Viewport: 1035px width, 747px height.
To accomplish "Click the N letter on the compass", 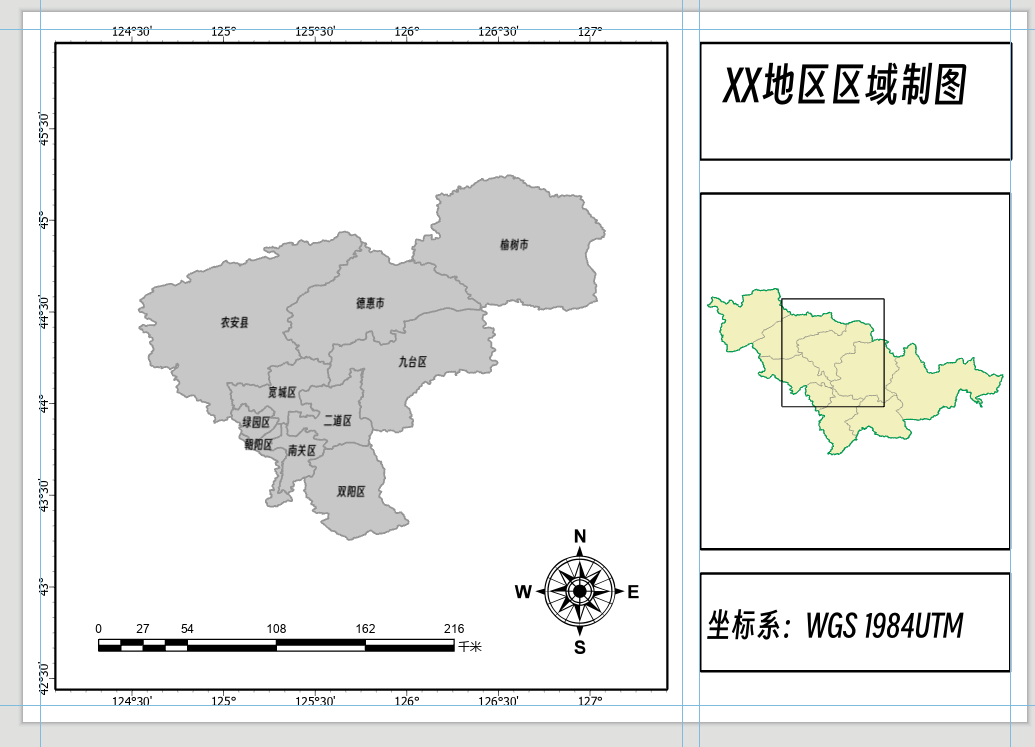I will click(580, 536).
